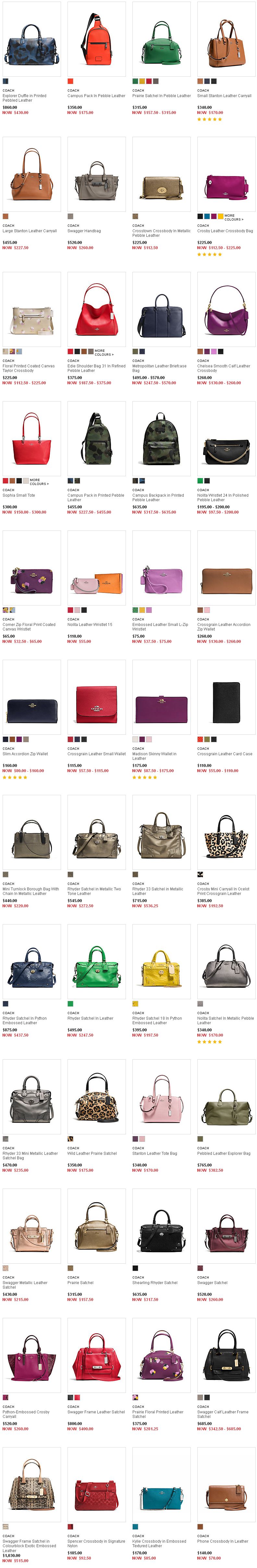Show more colours for Crosby Leather Crossbody Bag
257x1568 pixels.
(233, 217)
